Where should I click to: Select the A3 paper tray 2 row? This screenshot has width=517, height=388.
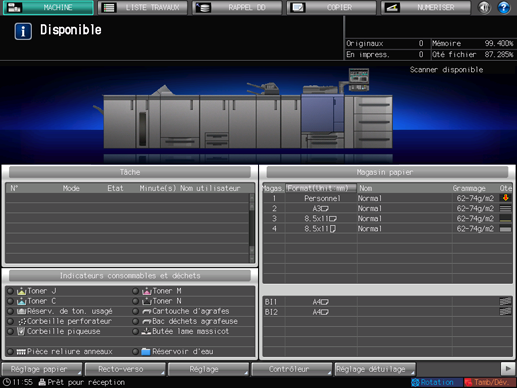(x=387, y=208)
